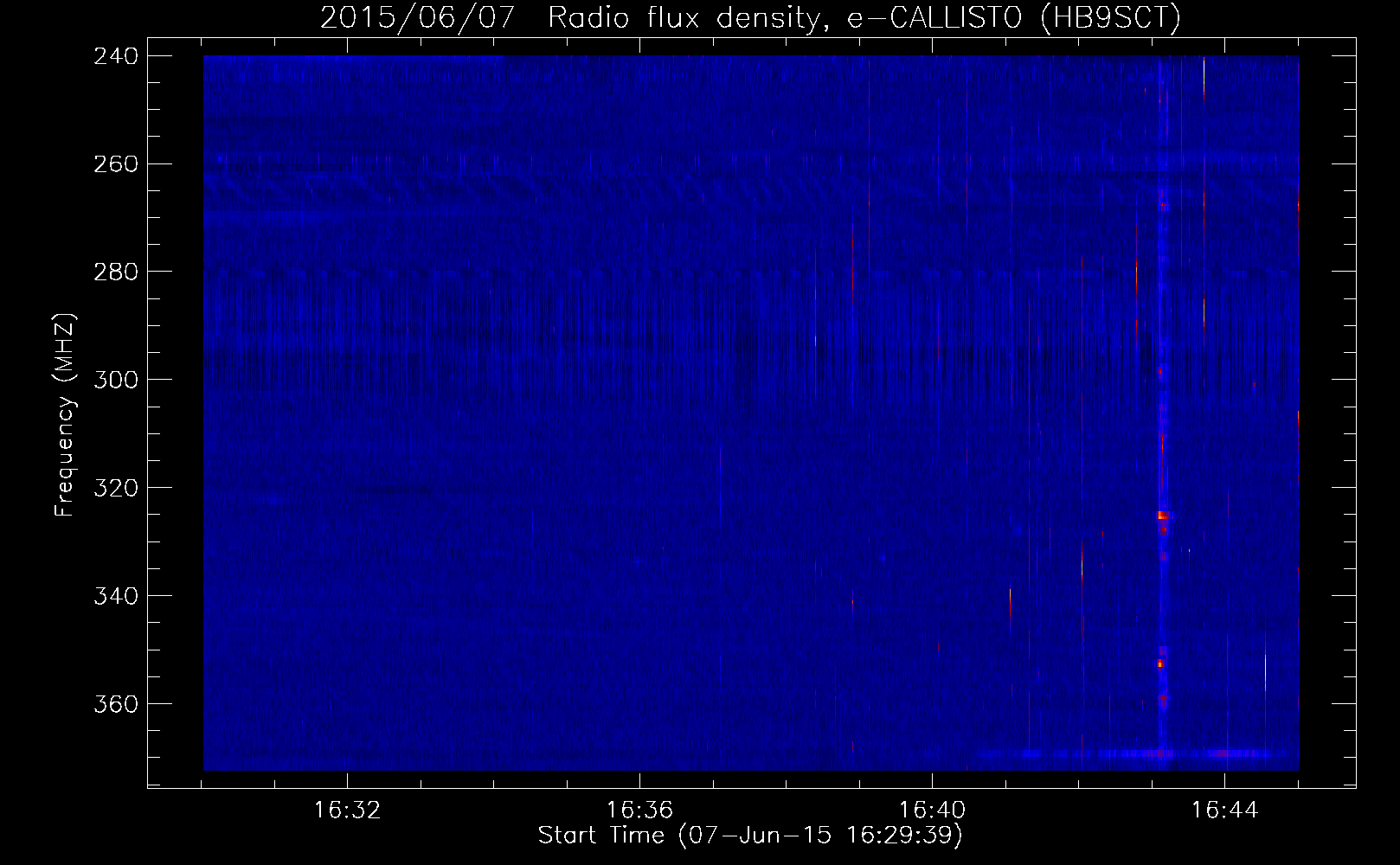
Task: Click the 'Frequency (MHZ)' axis label
Action: (x=65, y=414)
